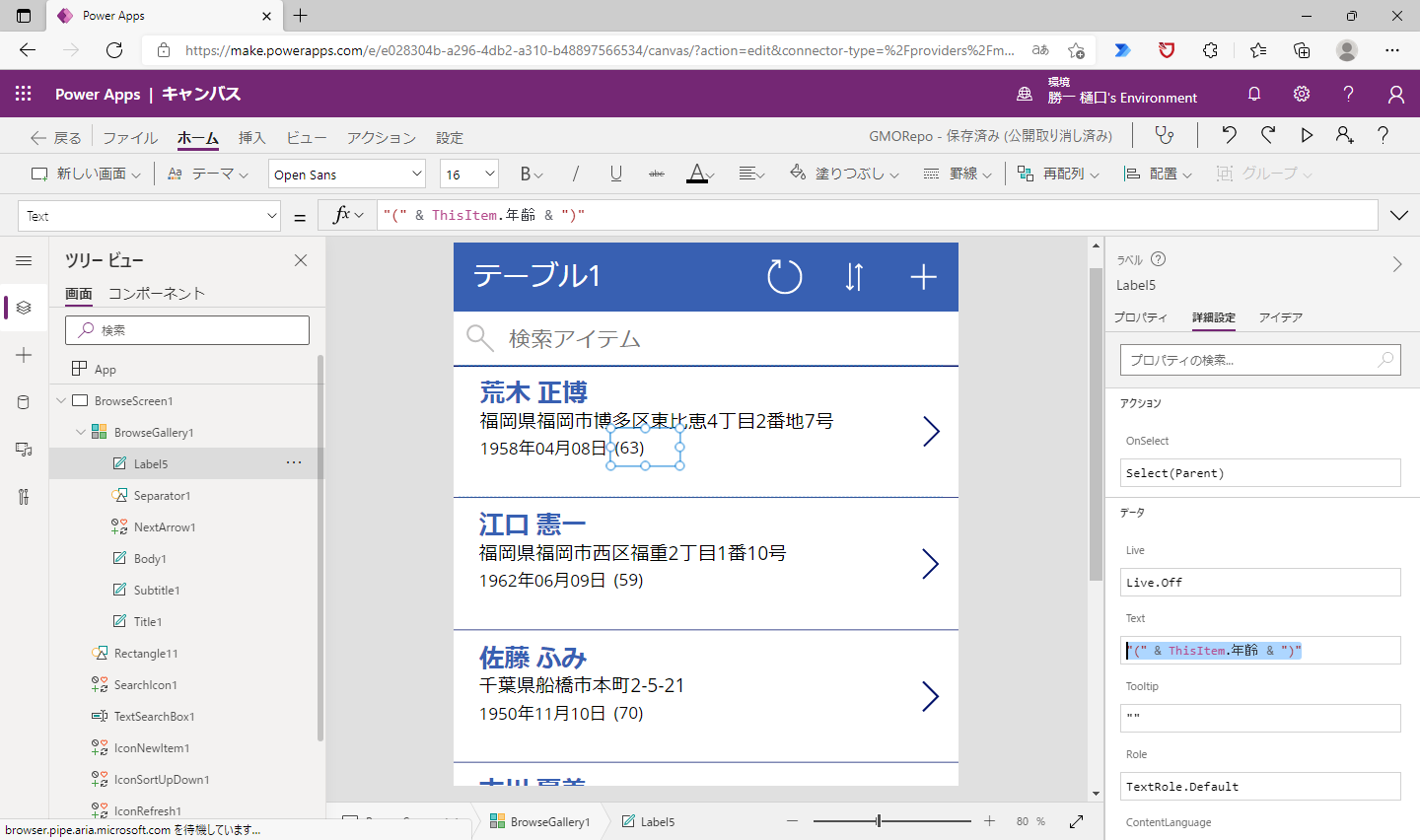Open the notifications bell
The height and width of the screenshot is (840, 1420).
click(1254, 94)
